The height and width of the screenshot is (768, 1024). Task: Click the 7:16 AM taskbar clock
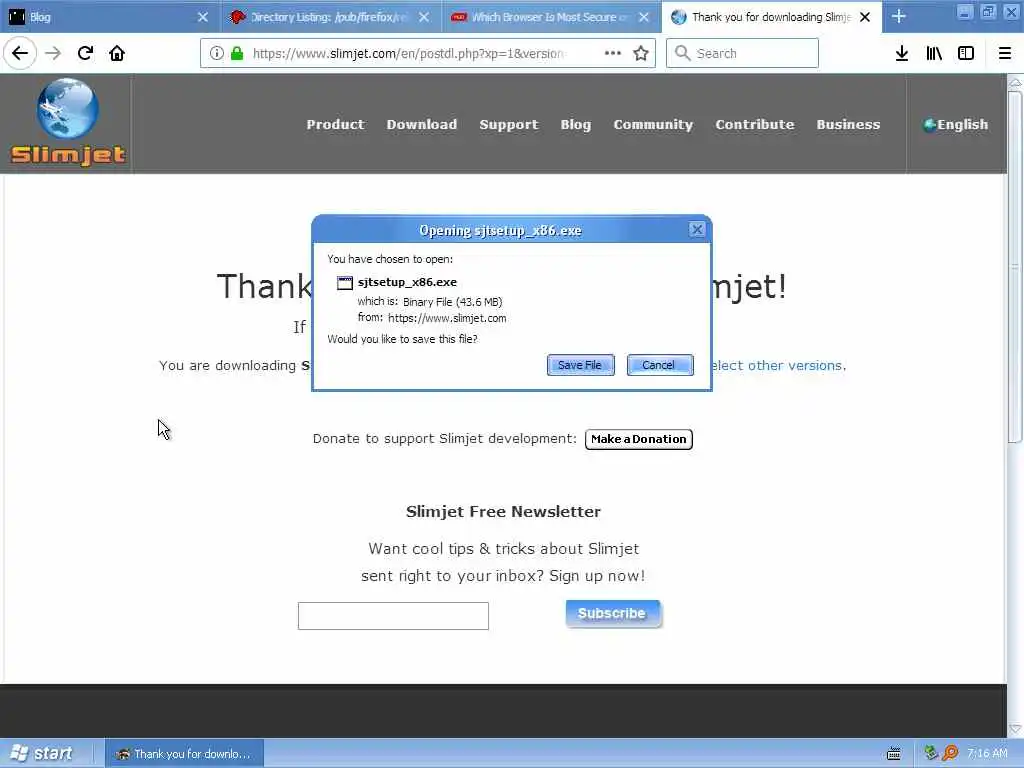pos(987,753)
